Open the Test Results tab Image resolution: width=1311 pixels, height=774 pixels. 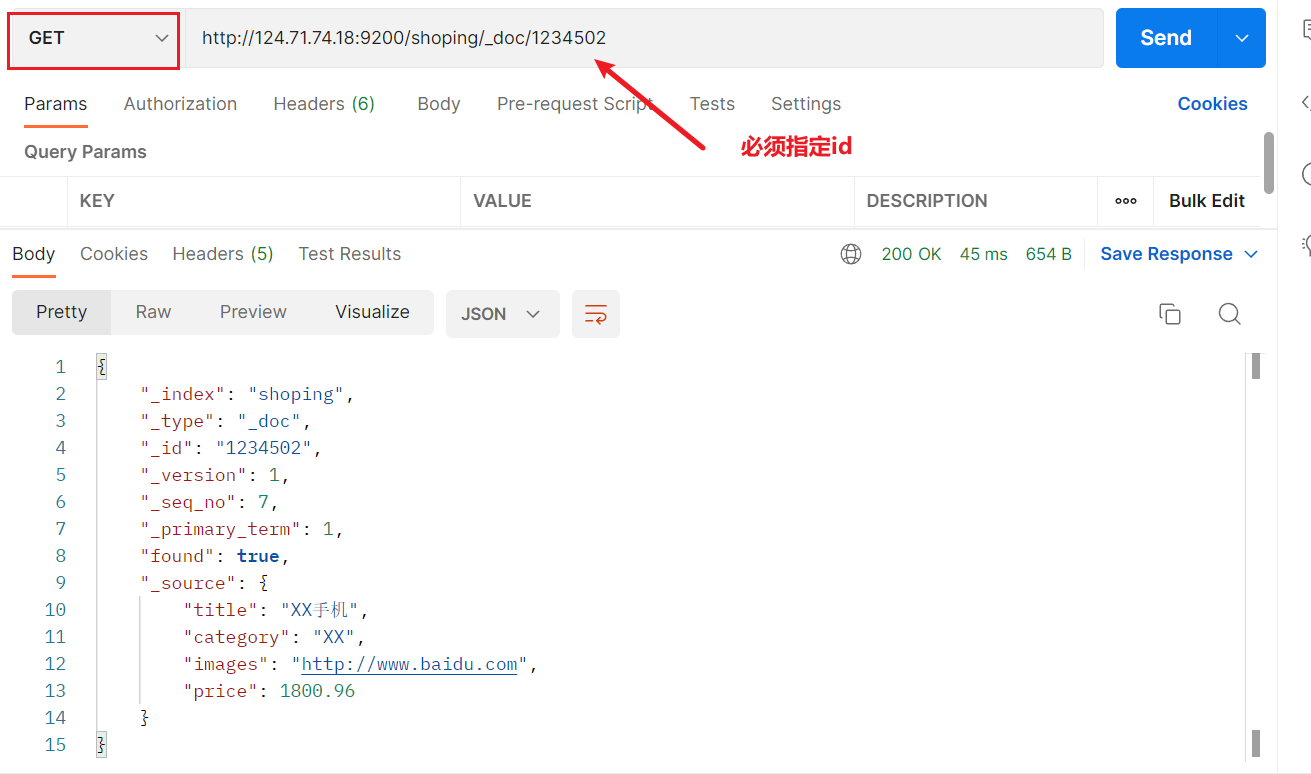[x=350, y=254]
